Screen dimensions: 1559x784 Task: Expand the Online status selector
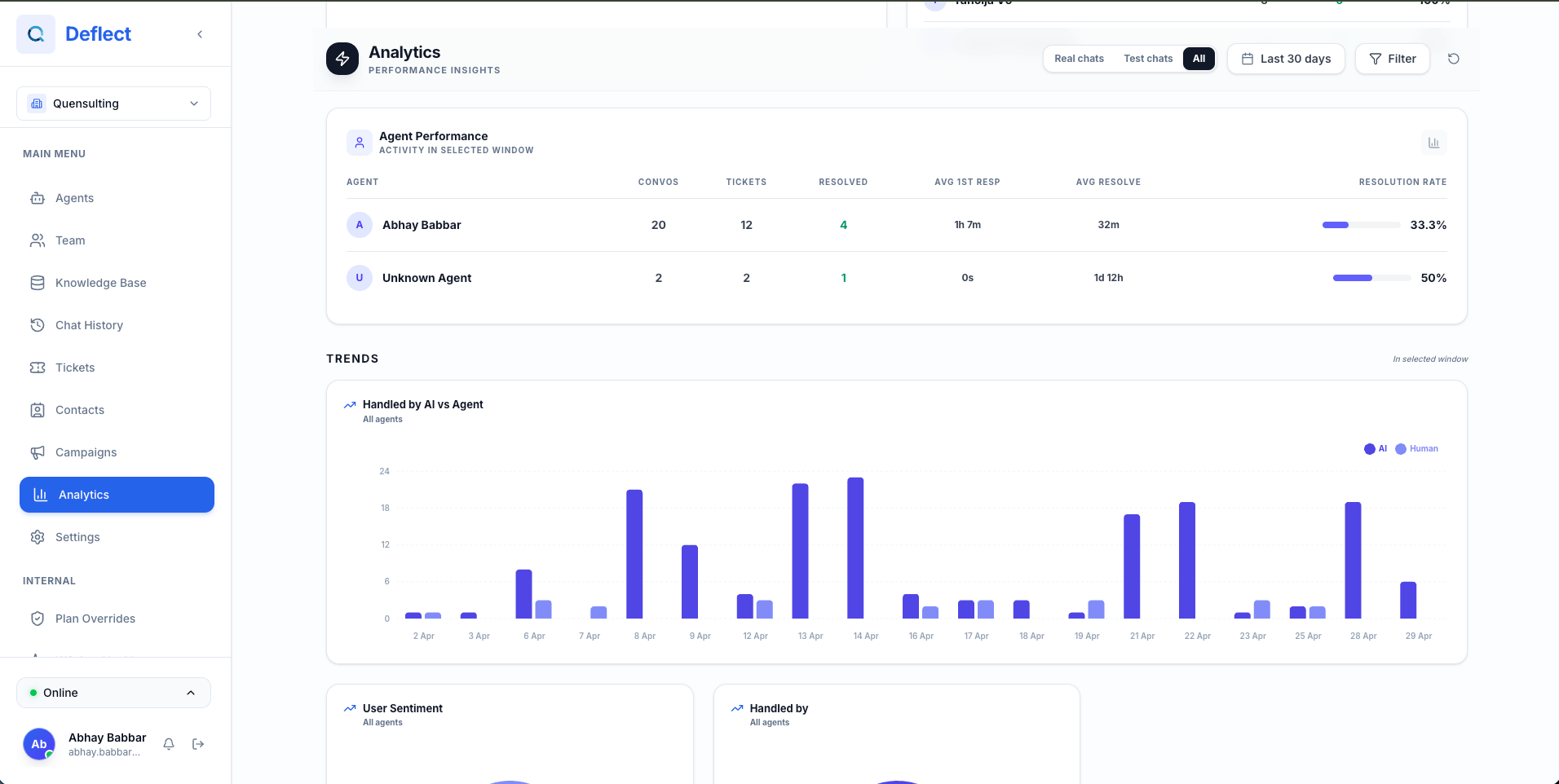113,693
